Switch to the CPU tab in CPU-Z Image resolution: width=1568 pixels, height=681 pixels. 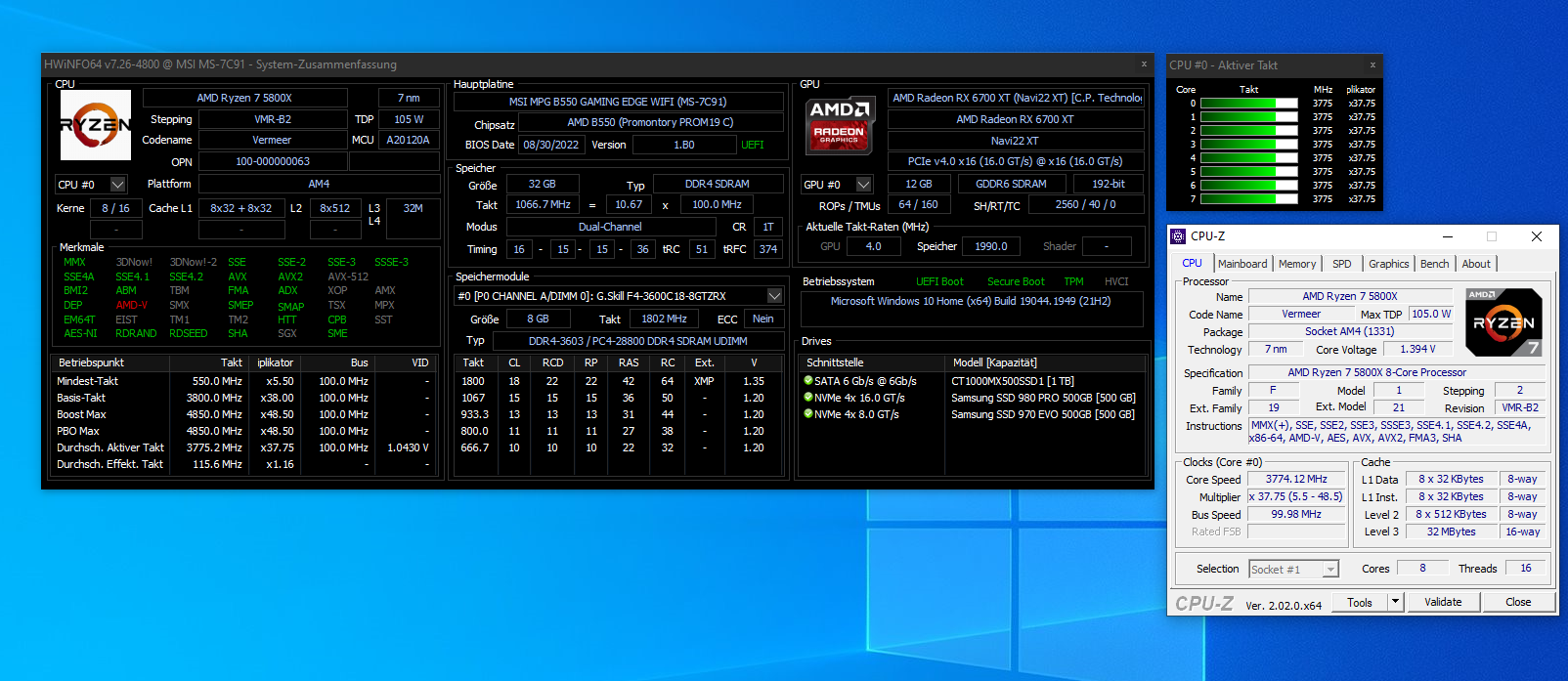[x=1192, y=263]
